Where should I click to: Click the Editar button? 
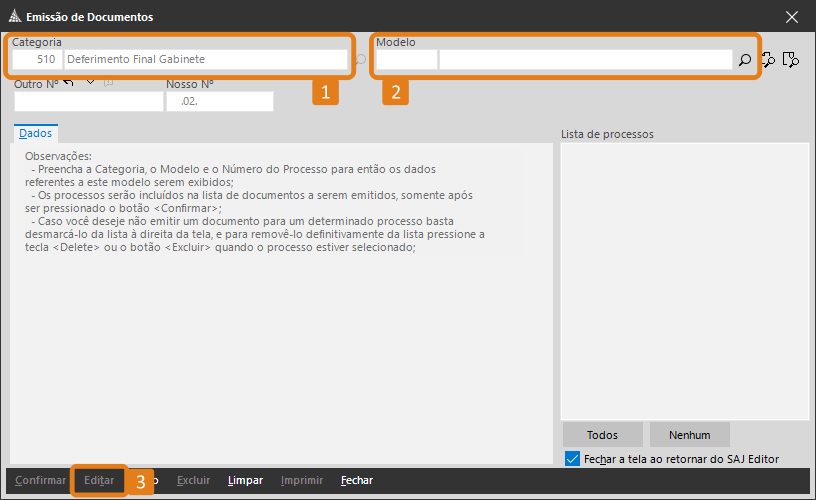point(99,481)
